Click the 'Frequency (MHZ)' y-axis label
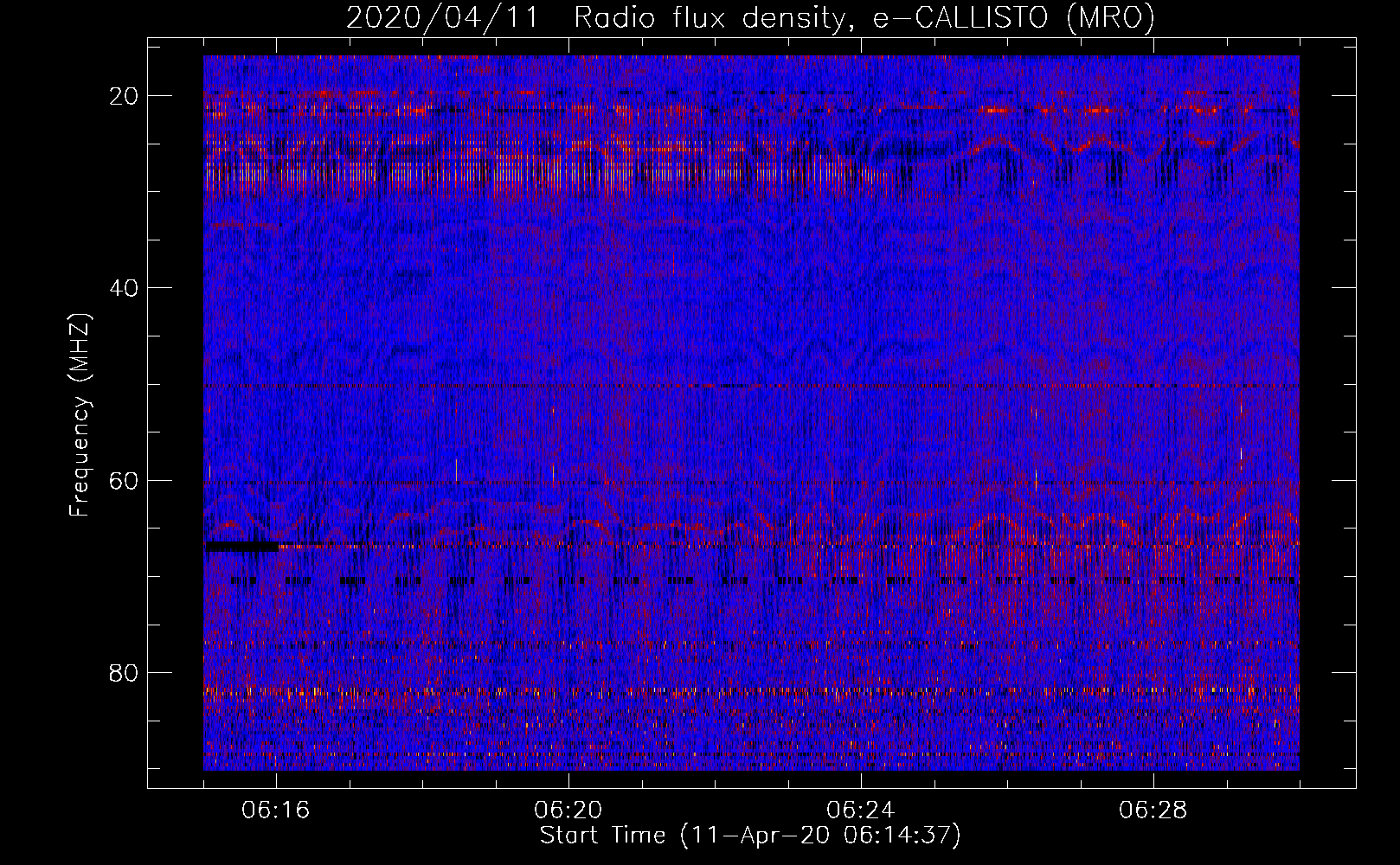 tap(80, 415)
